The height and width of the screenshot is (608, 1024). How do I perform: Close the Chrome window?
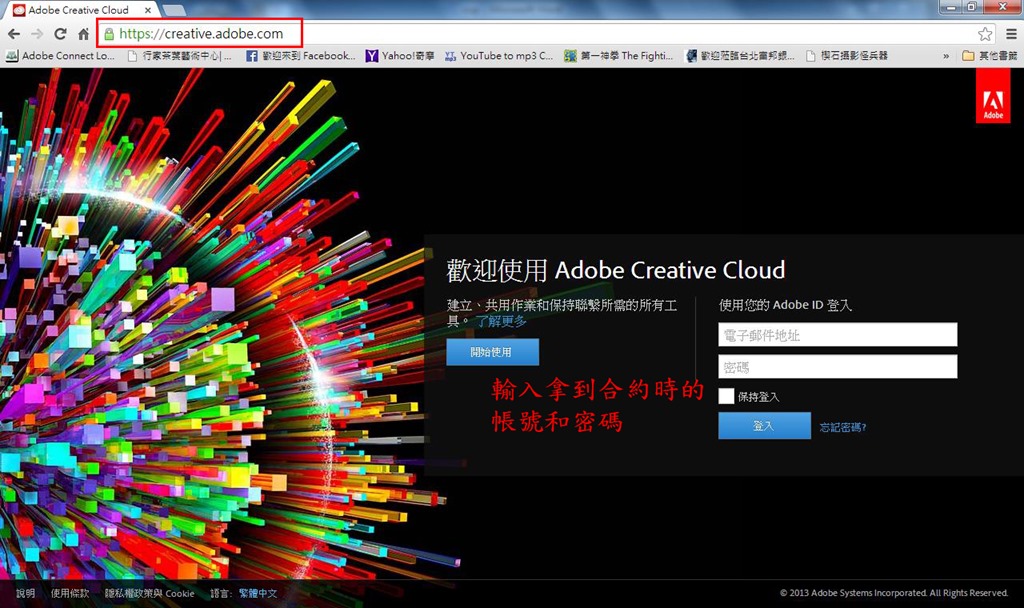[x=1002, y=7]
